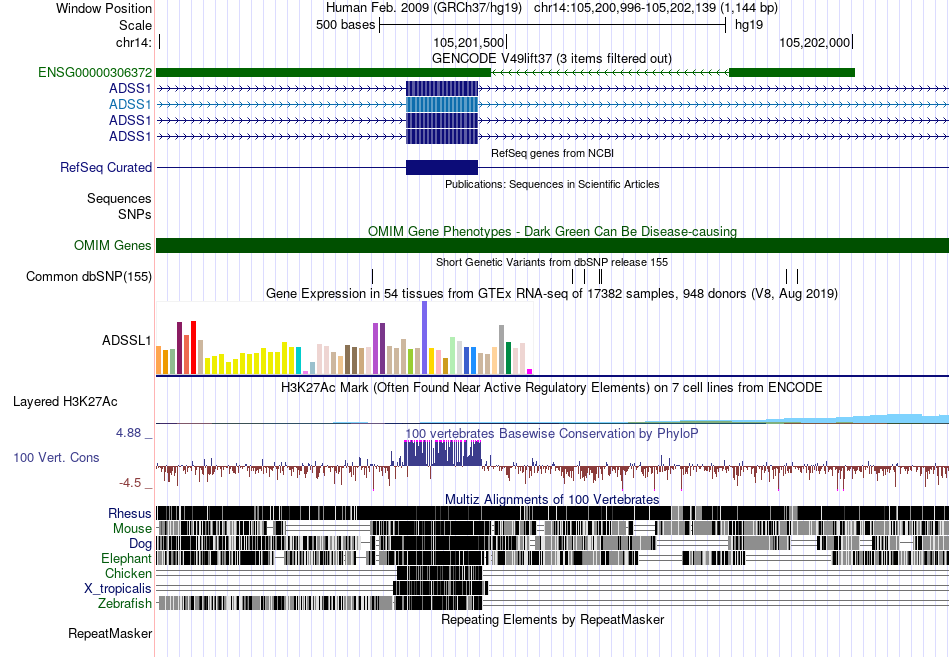Select the Zebrafish alignment row label
This screenshot has height=657, width=950.
click(125, 604)
